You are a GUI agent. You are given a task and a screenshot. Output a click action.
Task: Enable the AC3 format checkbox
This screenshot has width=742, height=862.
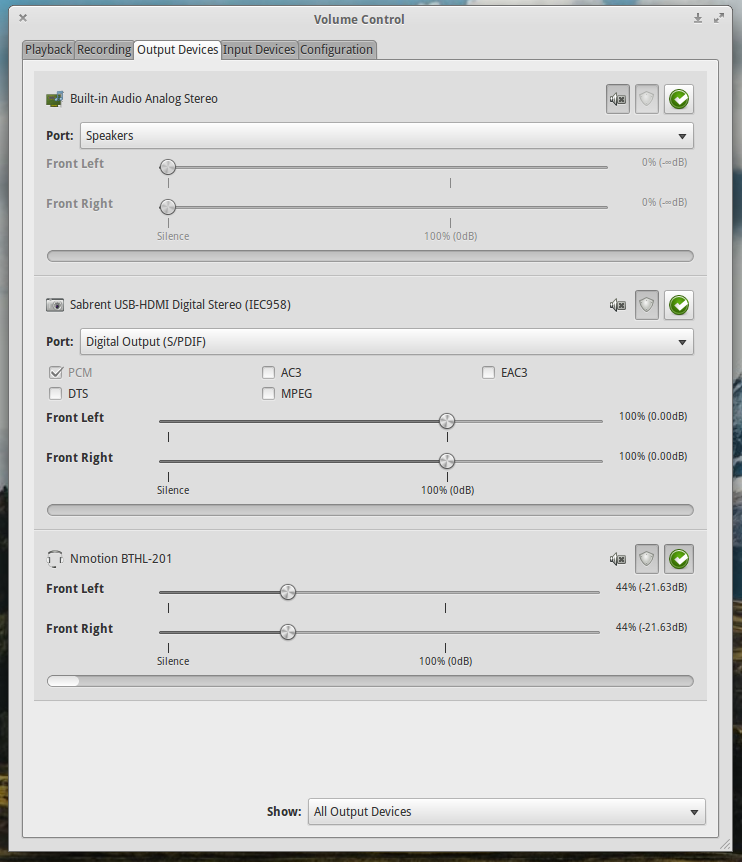coord(268,373)
